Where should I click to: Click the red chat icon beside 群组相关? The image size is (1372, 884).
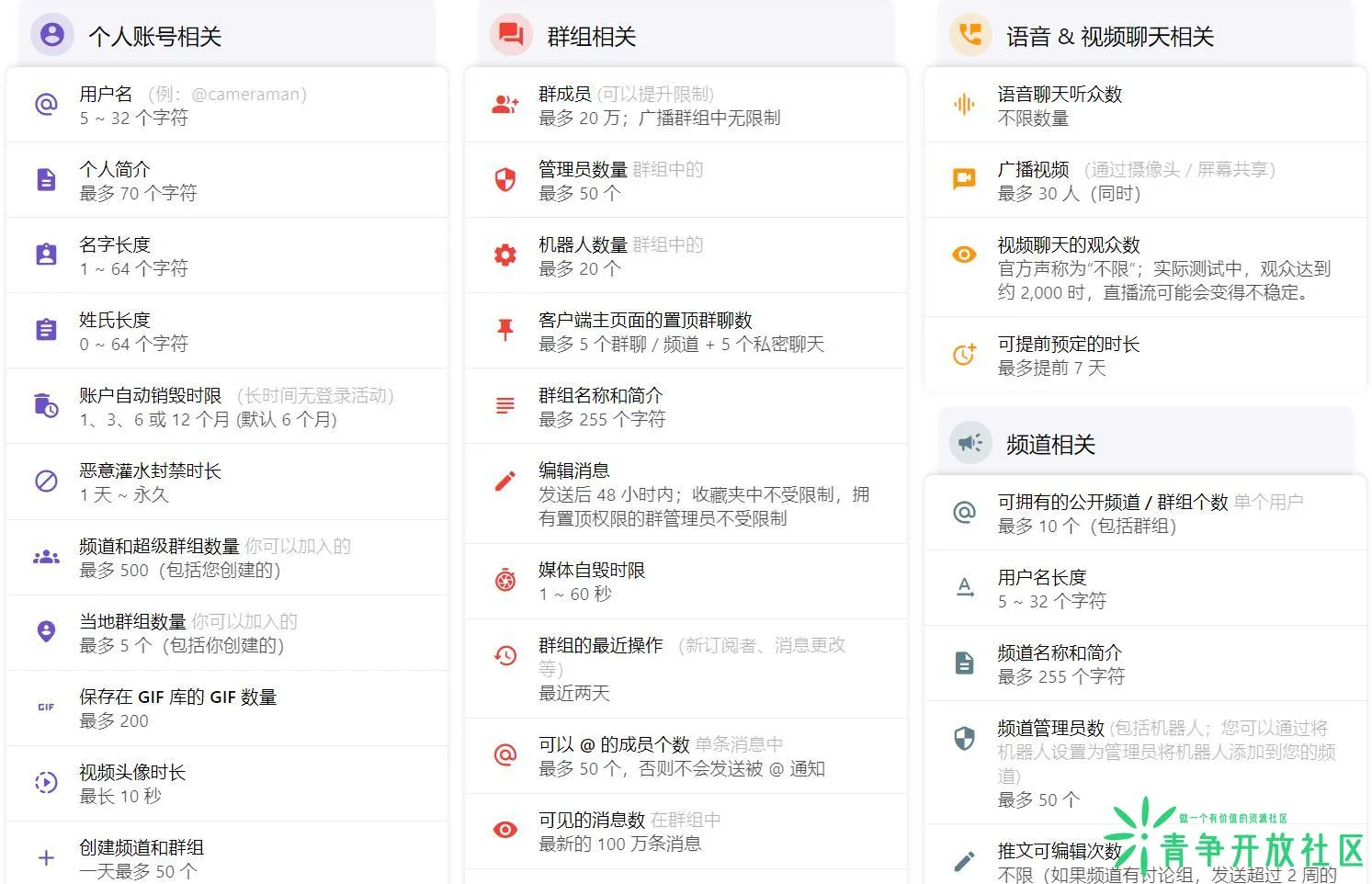(x=511, y=35)
